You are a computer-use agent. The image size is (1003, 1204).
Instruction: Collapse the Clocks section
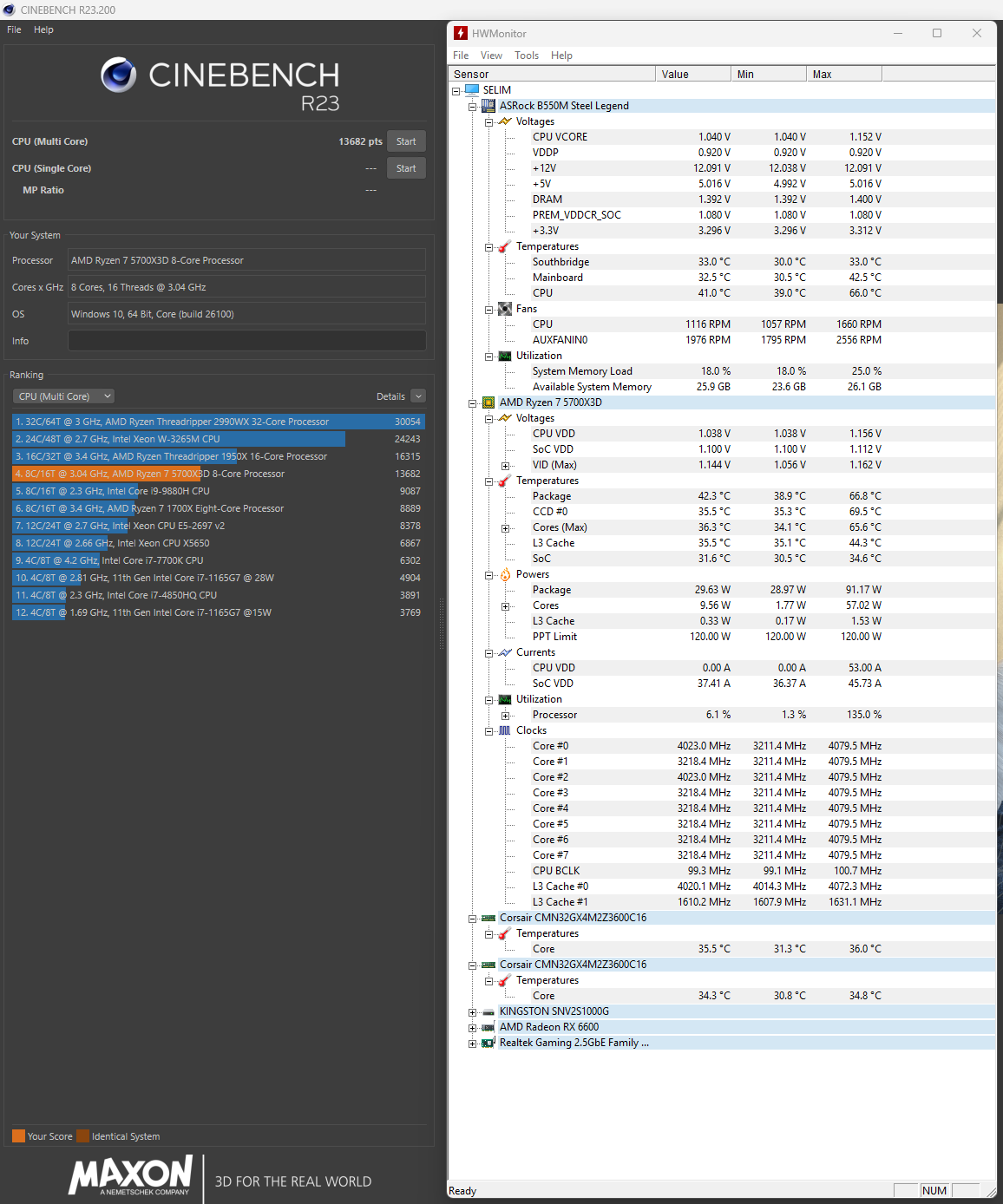coord(488,731)
